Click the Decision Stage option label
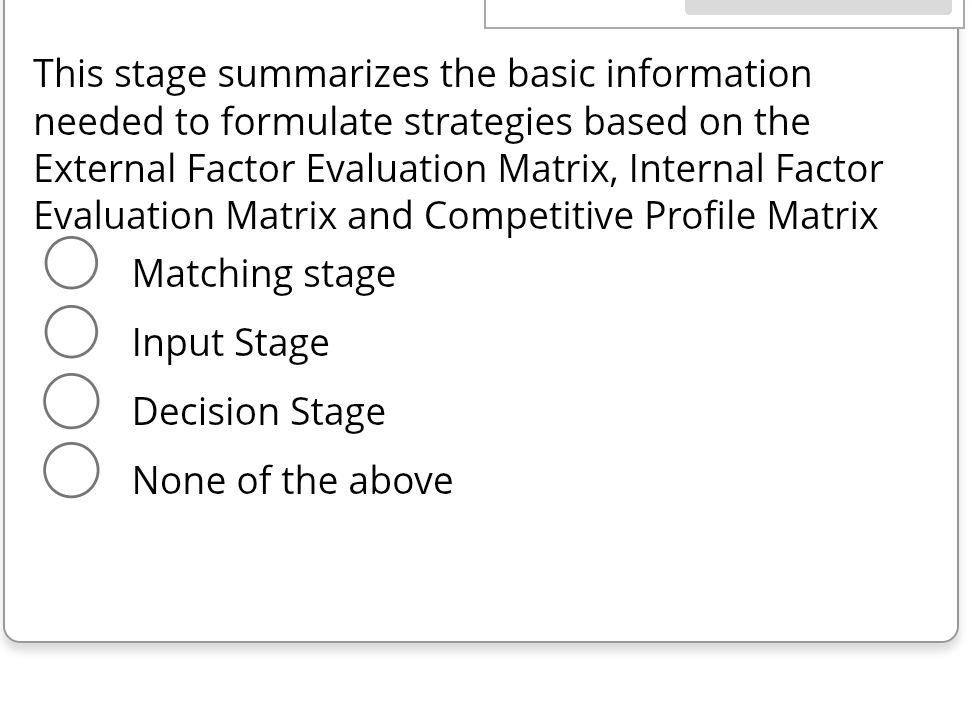Viewport: 972px width, 728px height. (x=259, y=411)
